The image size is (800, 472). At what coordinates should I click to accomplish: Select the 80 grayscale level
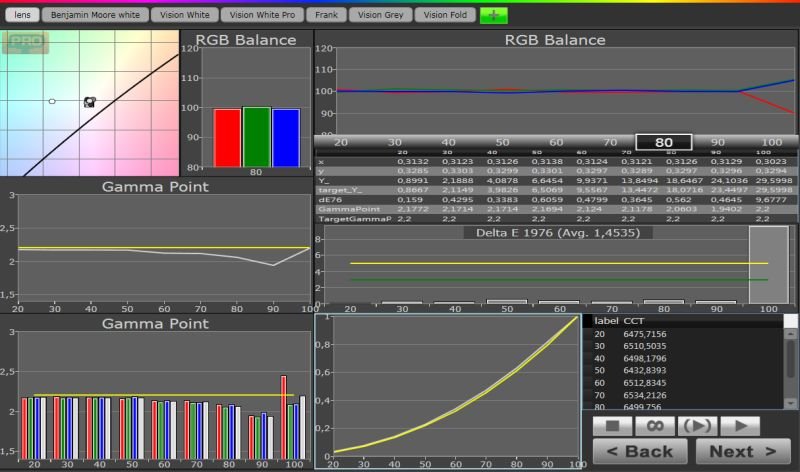[664, 142]
